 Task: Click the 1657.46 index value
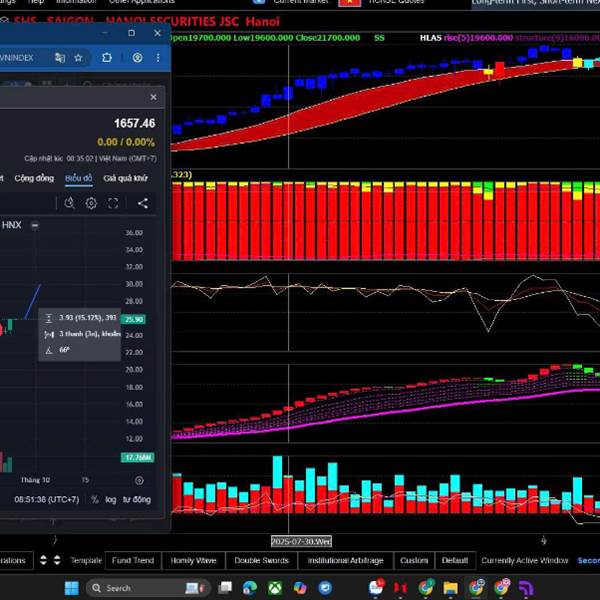[x=135, y=123]
